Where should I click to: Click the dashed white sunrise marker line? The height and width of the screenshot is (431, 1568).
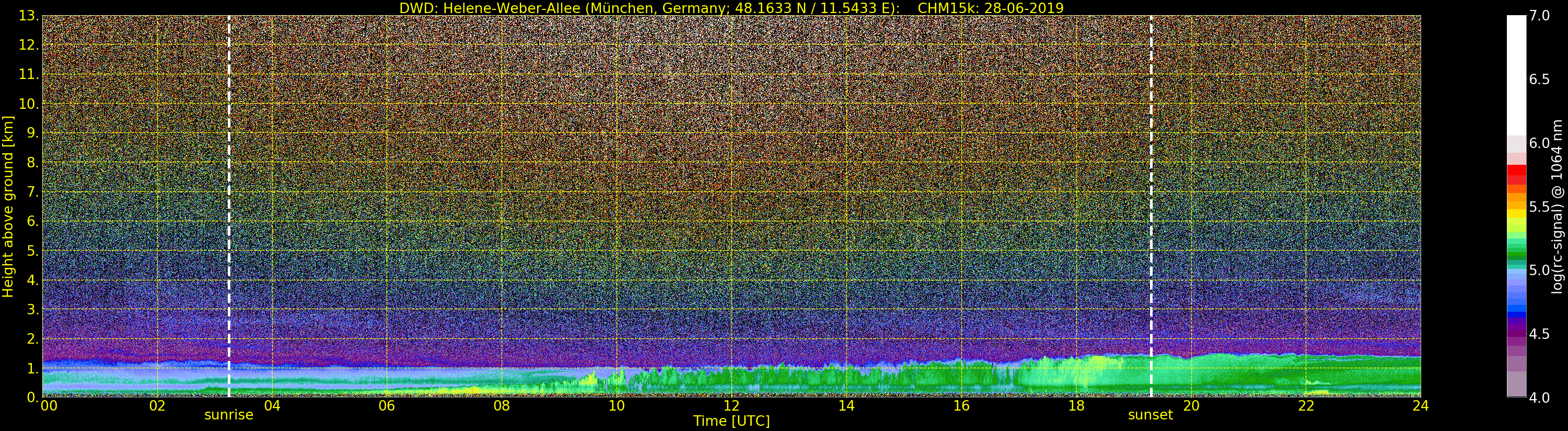click(x=229, y=206)
